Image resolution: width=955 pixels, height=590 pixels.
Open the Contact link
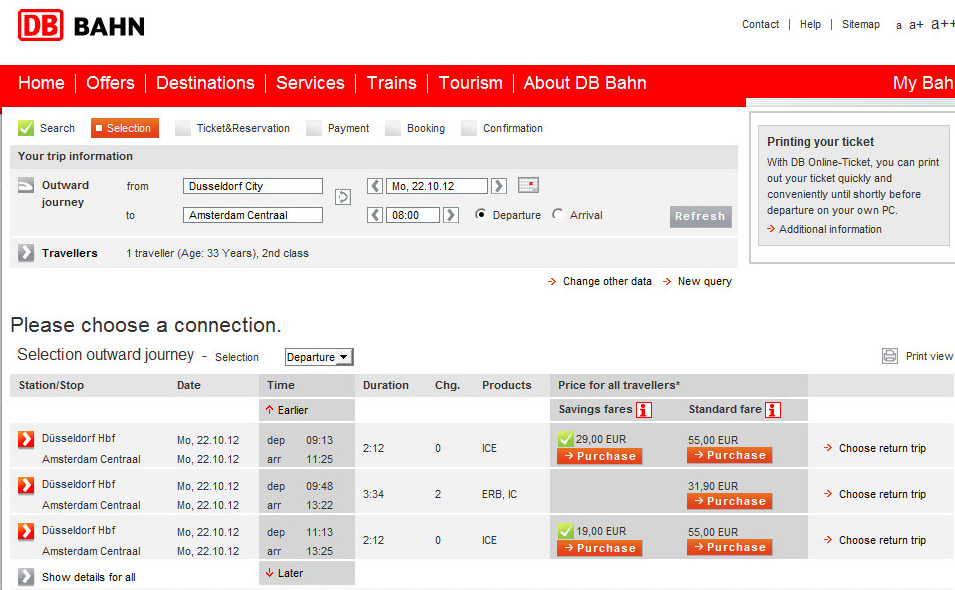coord(760,24)
